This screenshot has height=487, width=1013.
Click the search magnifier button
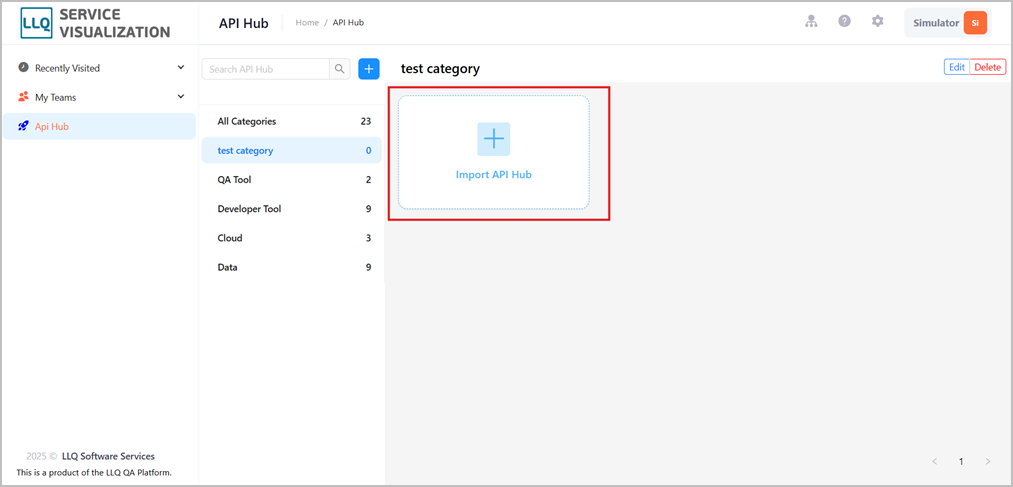[340, 69]
